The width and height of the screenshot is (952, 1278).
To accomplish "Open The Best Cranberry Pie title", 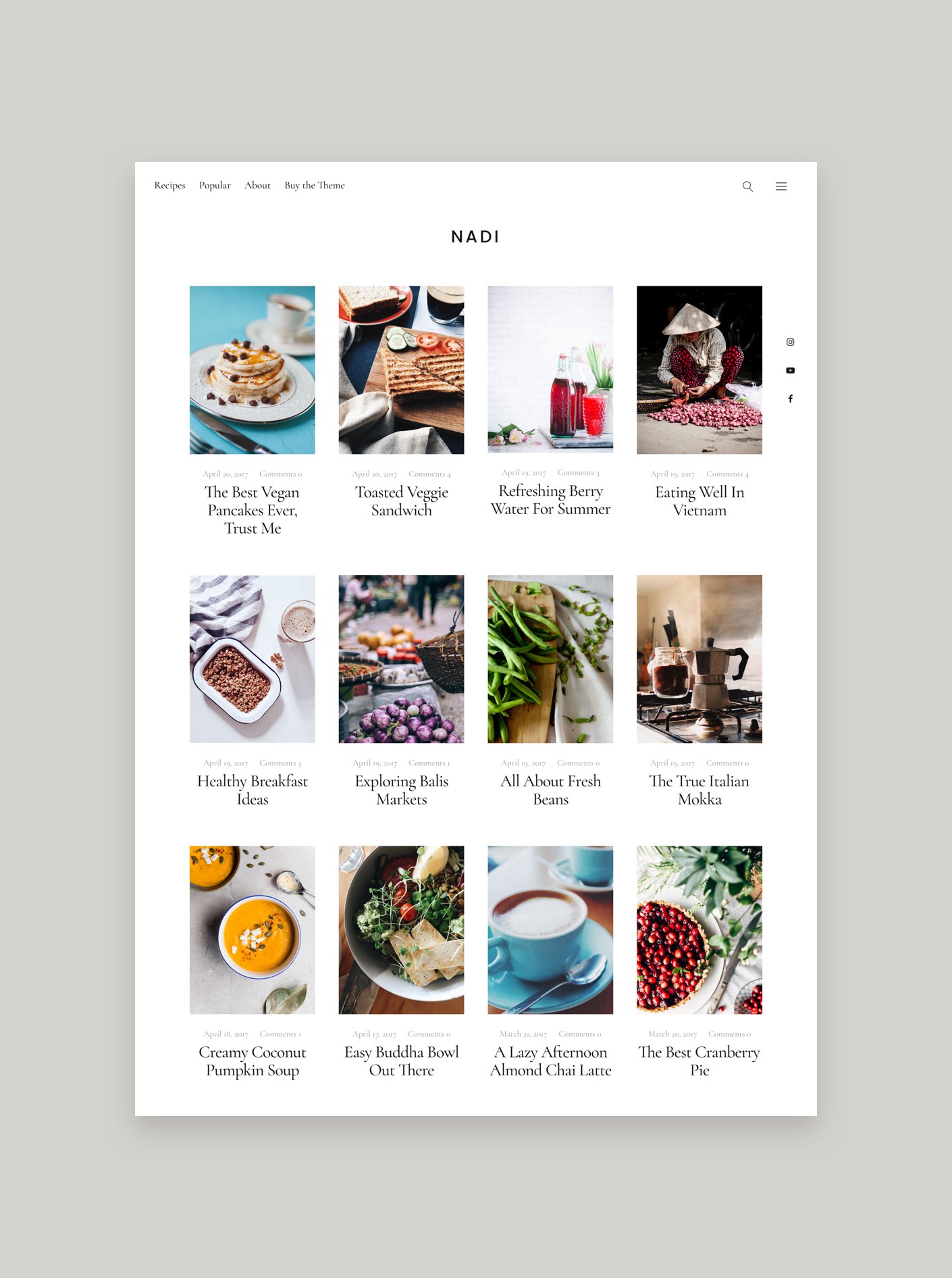I will pos(699,1060).
